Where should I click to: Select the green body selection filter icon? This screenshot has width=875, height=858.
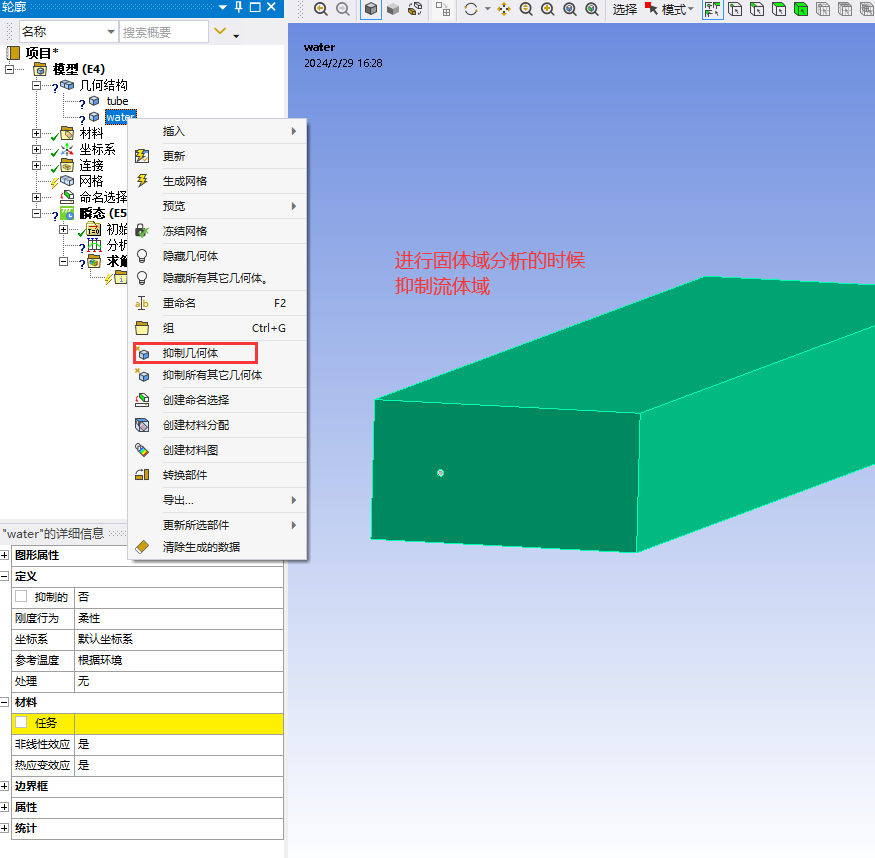pyautogui.click(x=801, y=10)
